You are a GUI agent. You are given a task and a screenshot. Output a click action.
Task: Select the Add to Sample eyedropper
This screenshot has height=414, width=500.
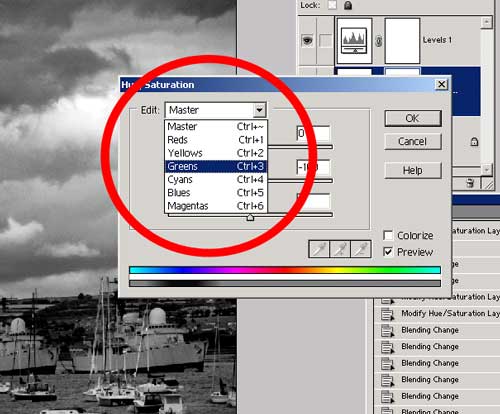pos(340,249)
